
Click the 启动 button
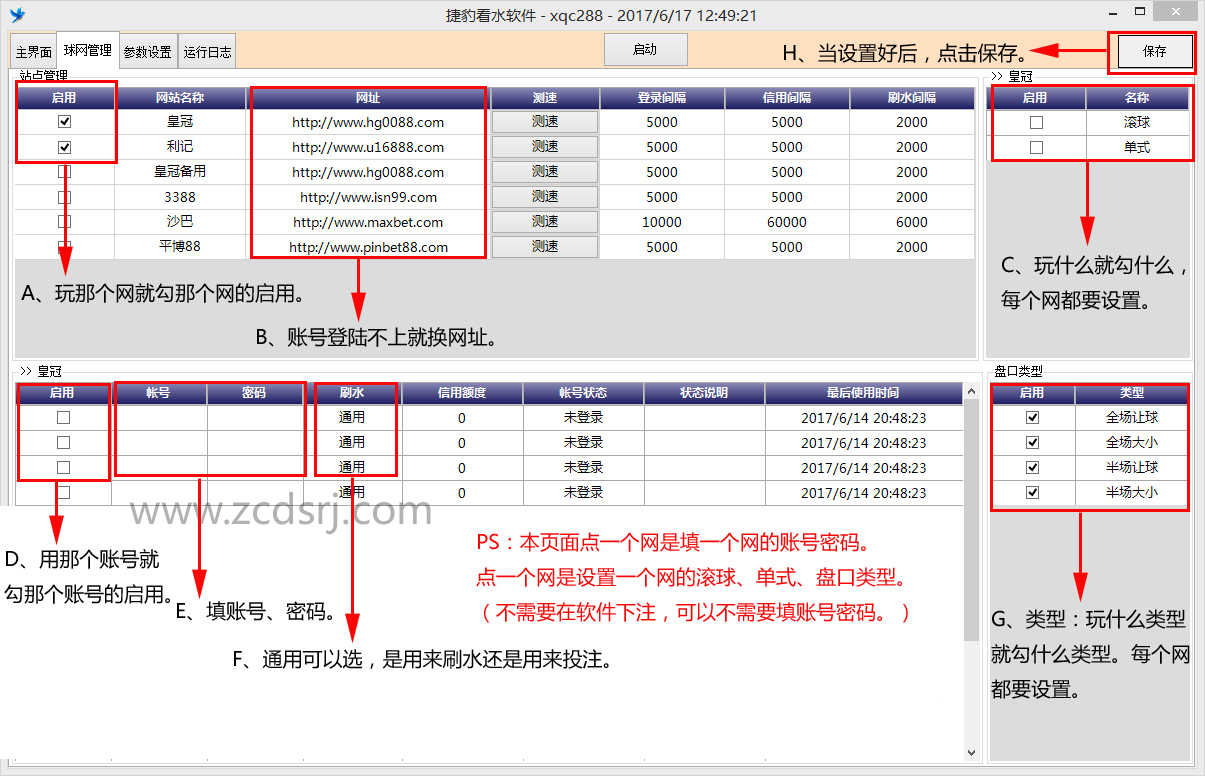click(645, 50)
